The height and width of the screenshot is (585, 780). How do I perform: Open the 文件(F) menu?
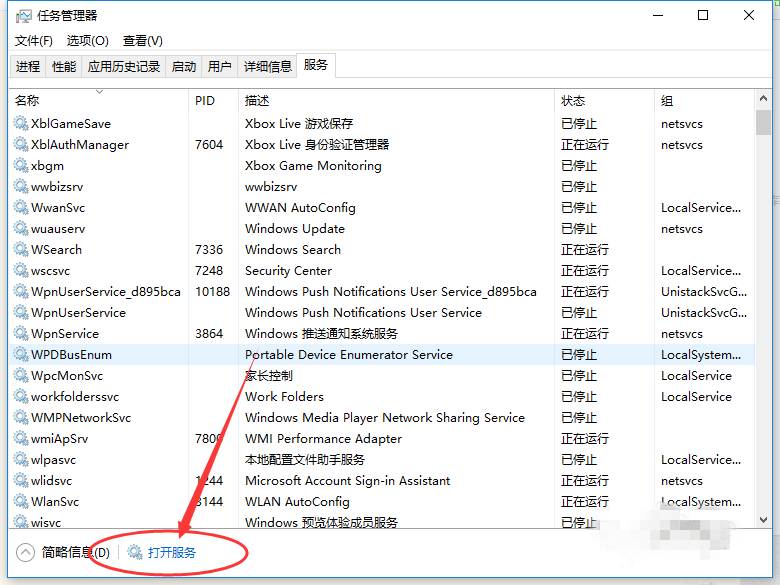pos(34,41)
